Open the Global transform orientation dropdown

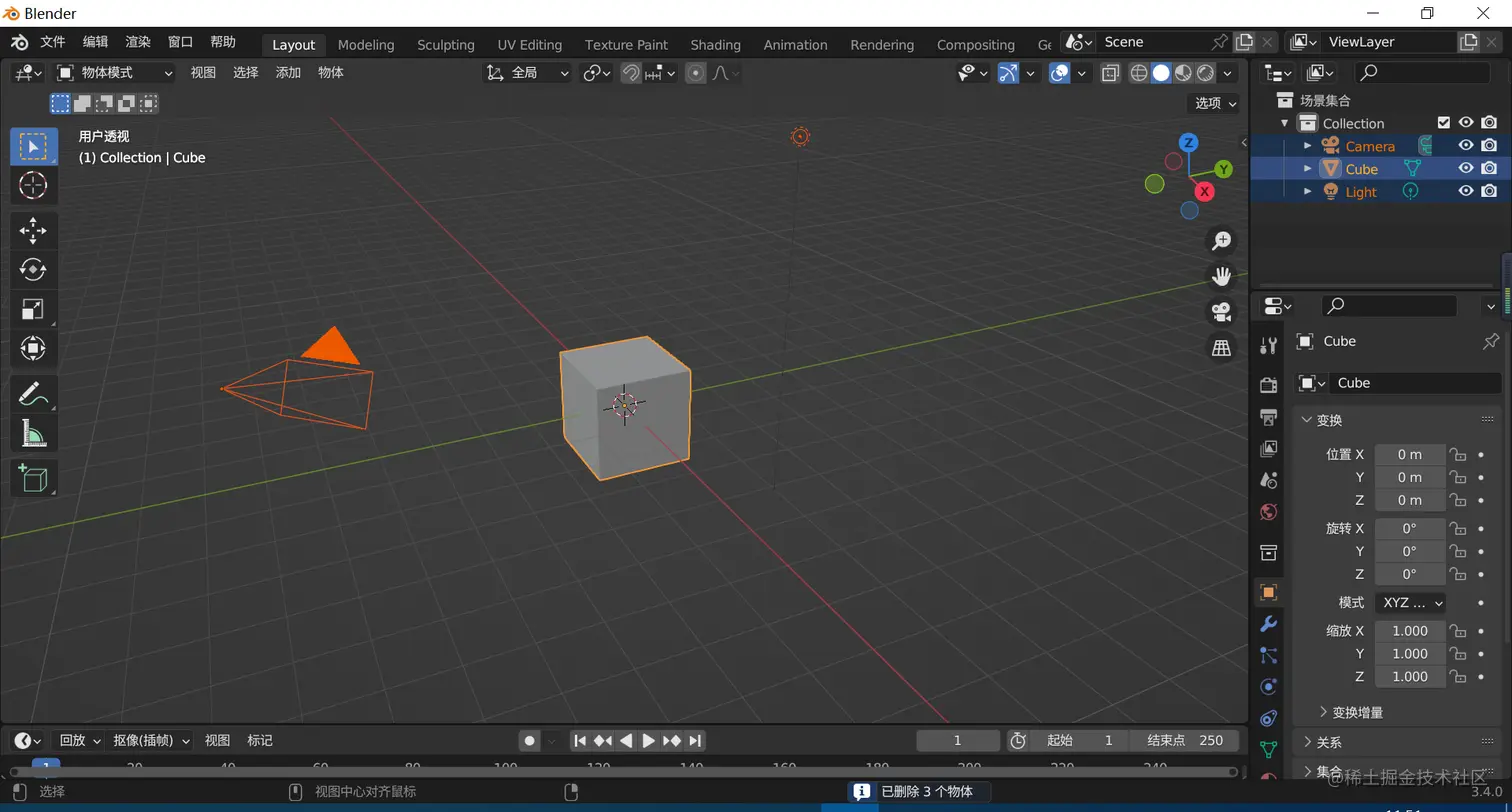pyautogui.click(x=527, y=73)
